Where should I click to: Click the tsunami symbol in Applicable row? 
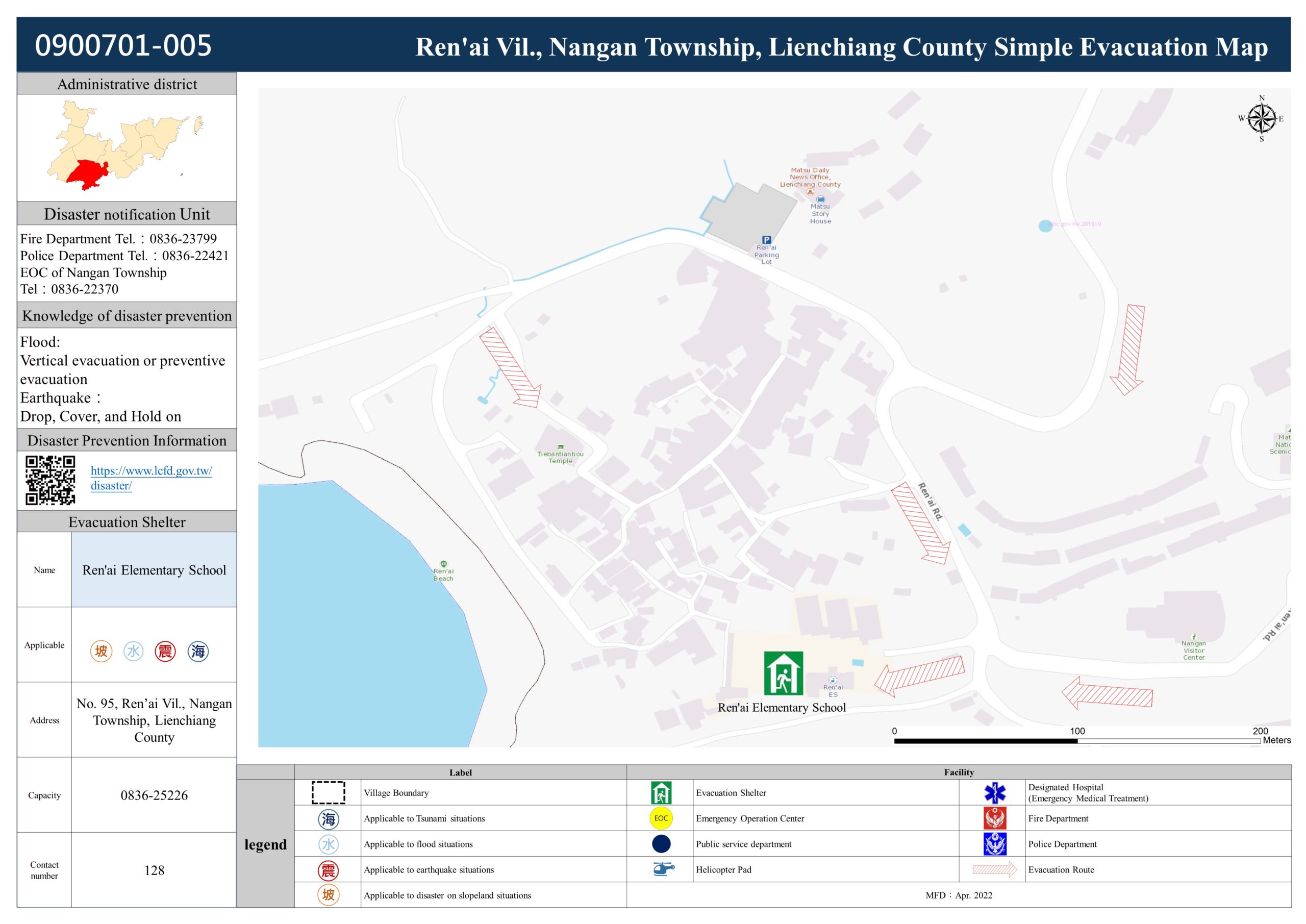[198, 651]
